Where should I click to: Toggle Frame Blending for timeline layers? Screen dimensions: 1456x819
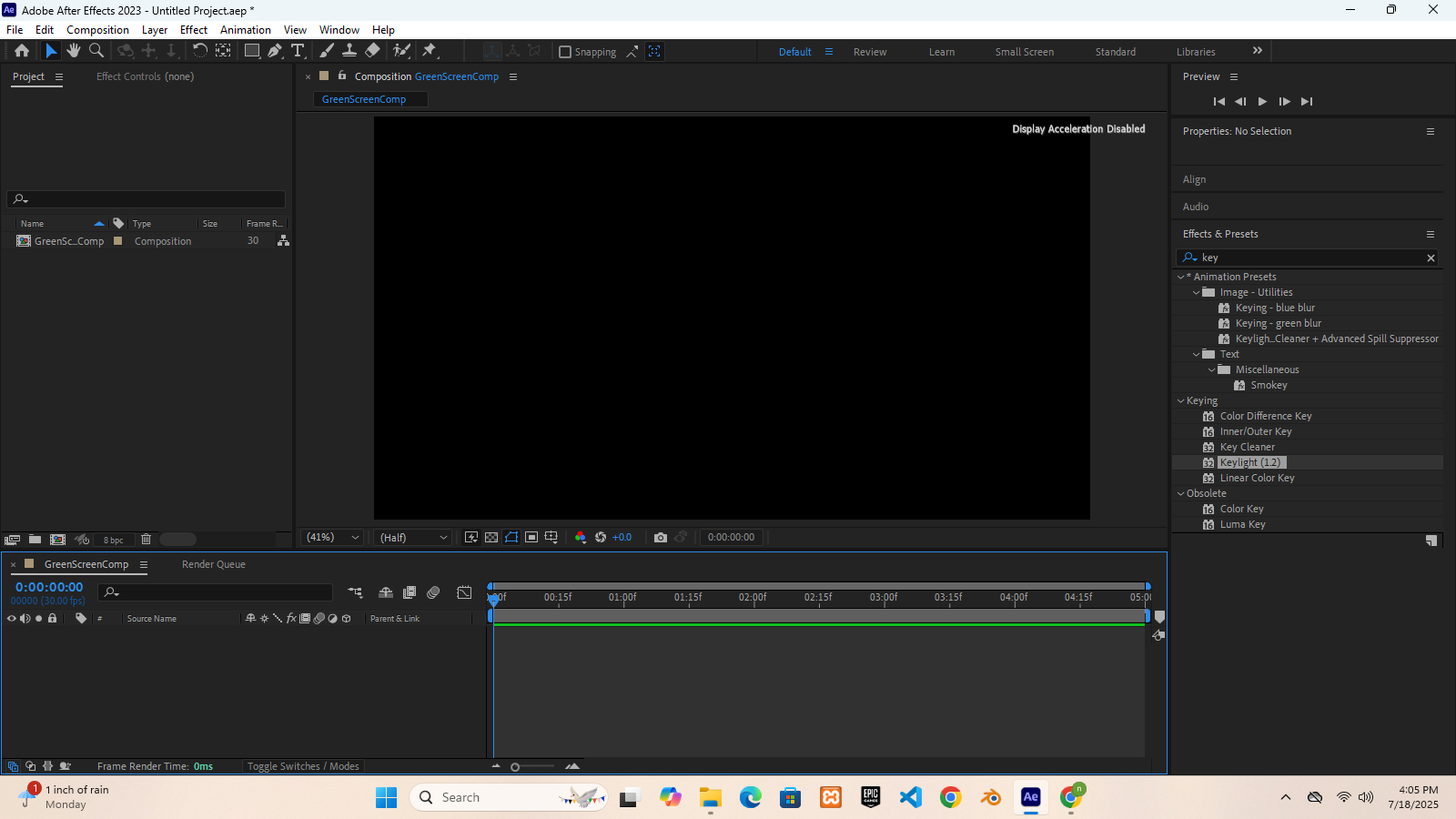[409, 592]
